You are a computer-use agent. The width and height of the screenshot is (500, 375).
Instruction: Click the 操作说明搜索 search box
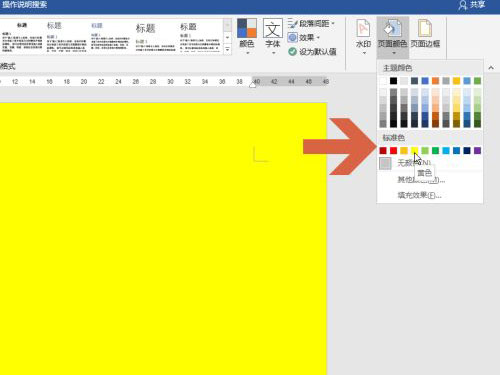coord(24,5)
